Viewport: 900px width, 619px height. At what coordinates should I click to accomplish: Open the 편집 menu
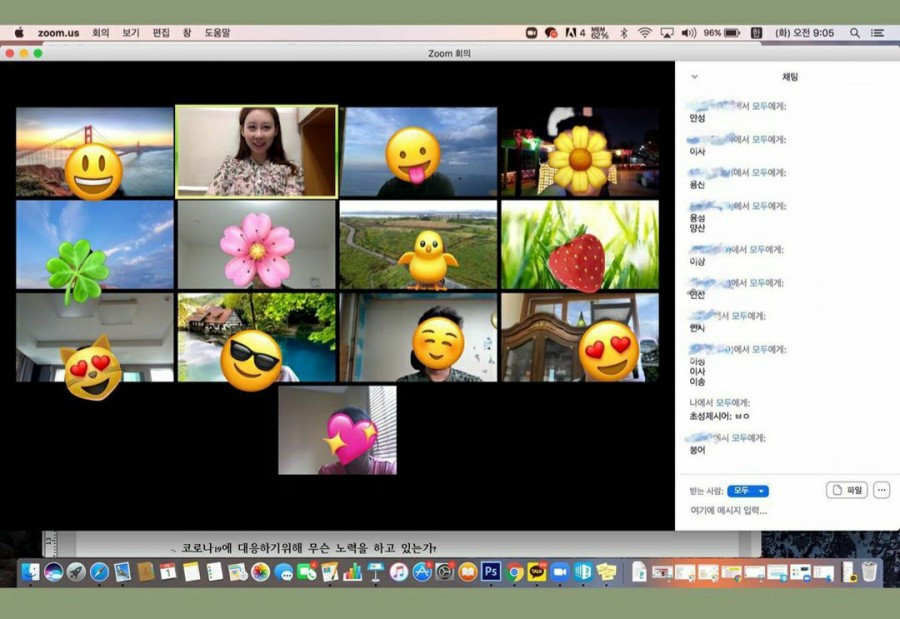(x=161, y=33)
